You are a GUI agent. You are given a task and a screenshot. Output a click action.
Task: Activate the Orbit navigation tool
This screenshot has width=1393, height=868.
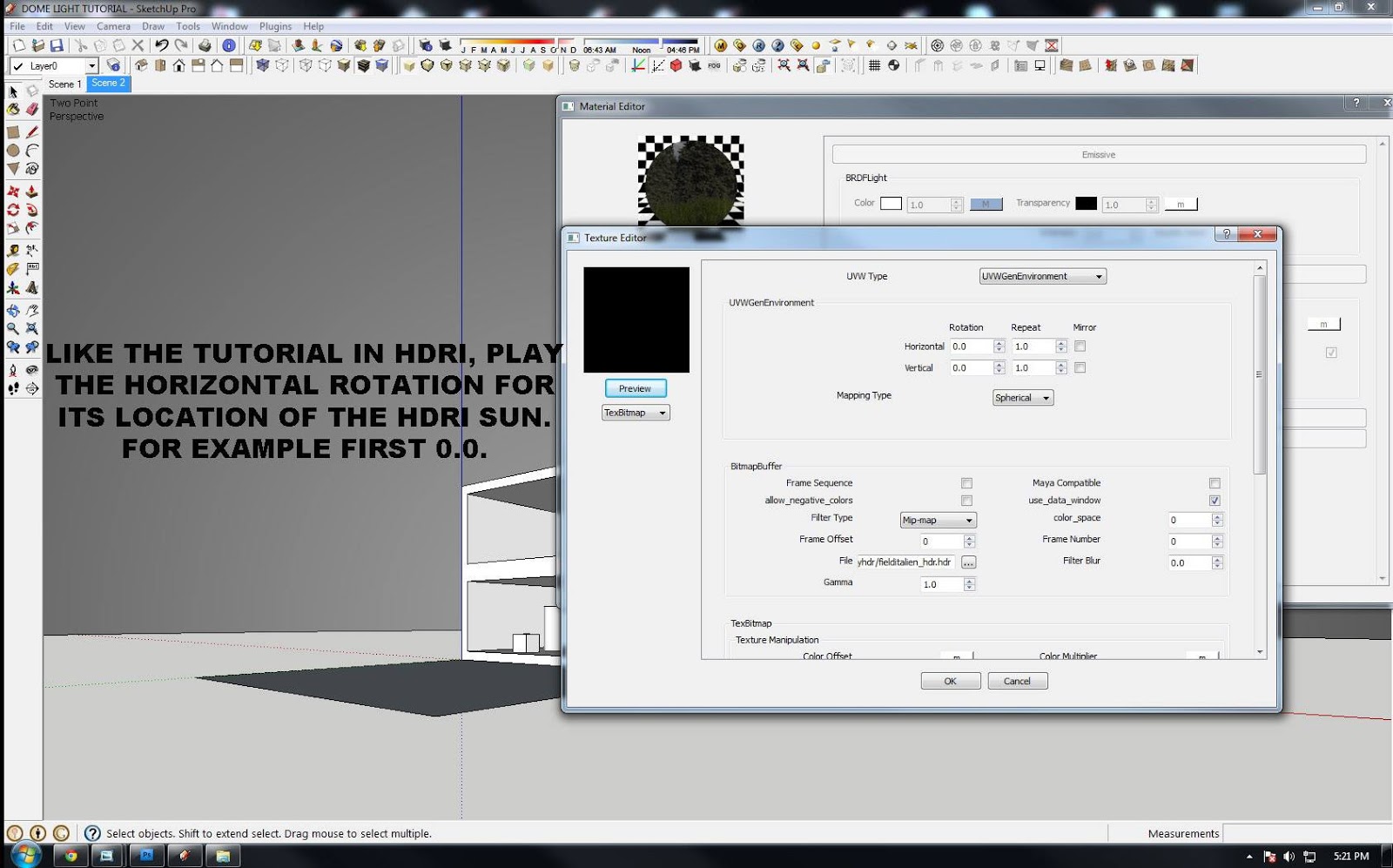(x=12, y=309)
